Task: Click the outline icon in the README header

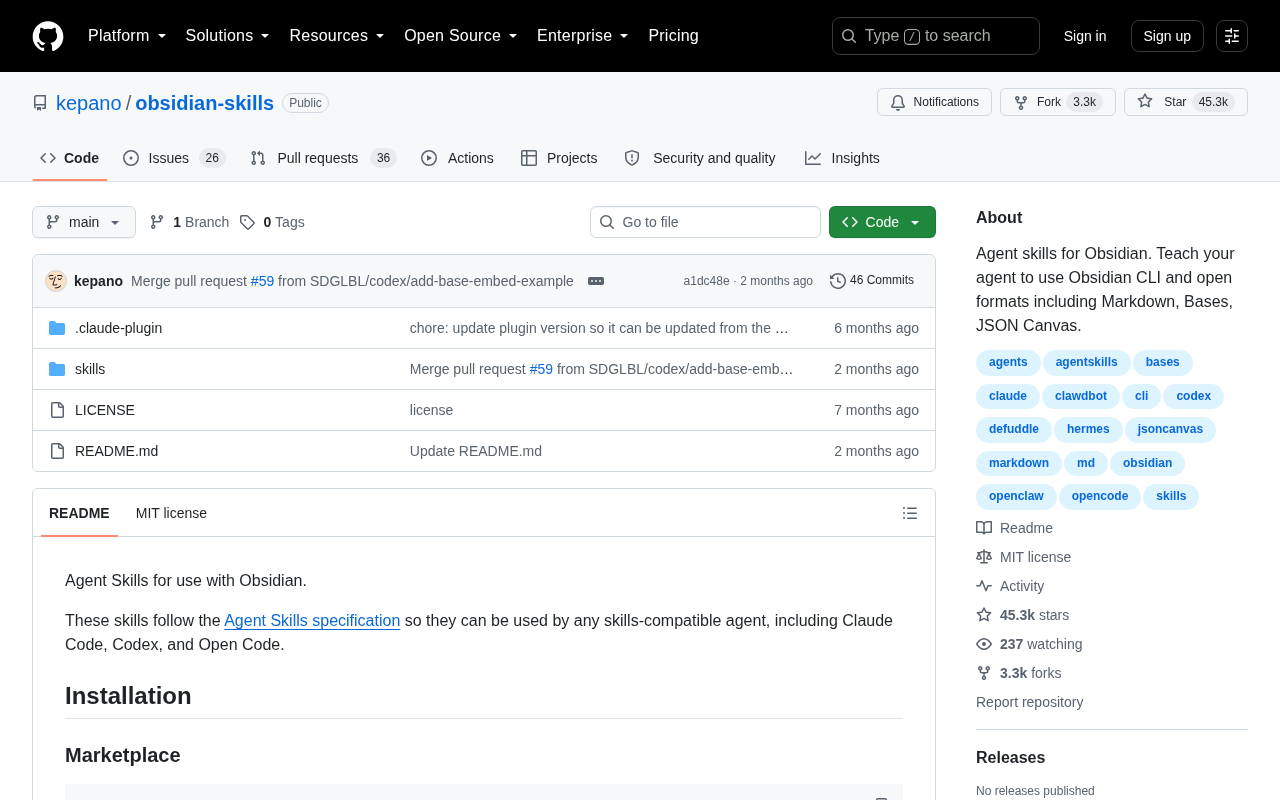Action: coord(910,513)
